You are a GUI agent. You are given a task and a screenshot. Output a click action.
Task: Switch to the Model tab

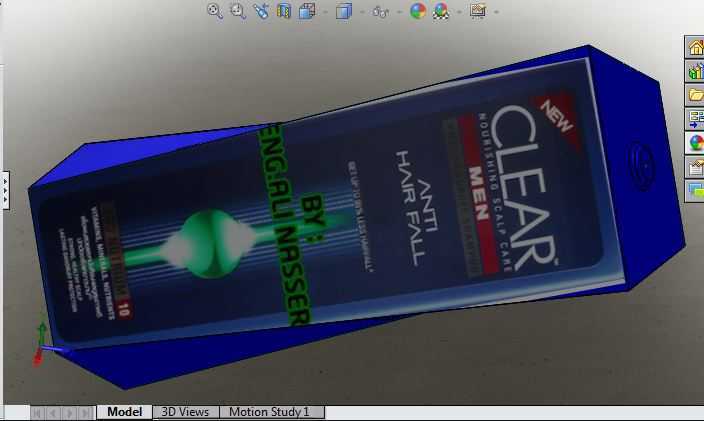coord(124,412)
